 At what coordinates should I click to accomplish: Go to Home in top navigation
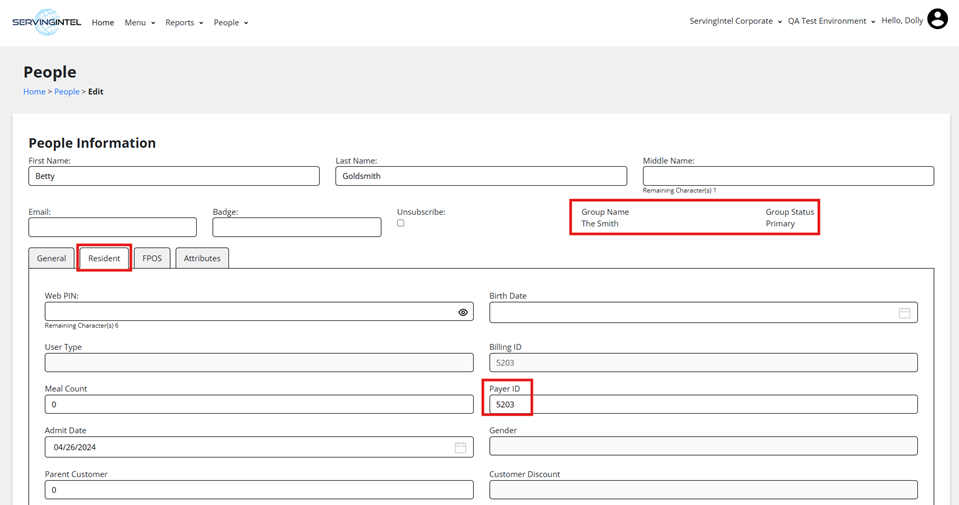pyautogui.click(x=103, y=22)
